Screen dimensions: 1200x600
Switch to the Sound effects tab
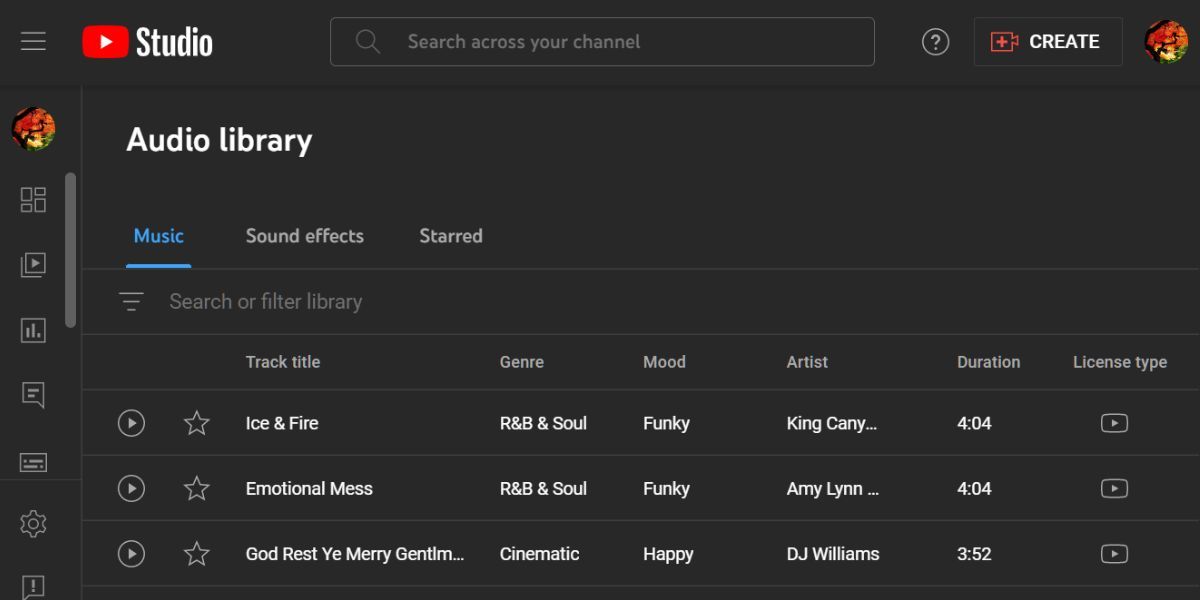(x=304, y=236)
